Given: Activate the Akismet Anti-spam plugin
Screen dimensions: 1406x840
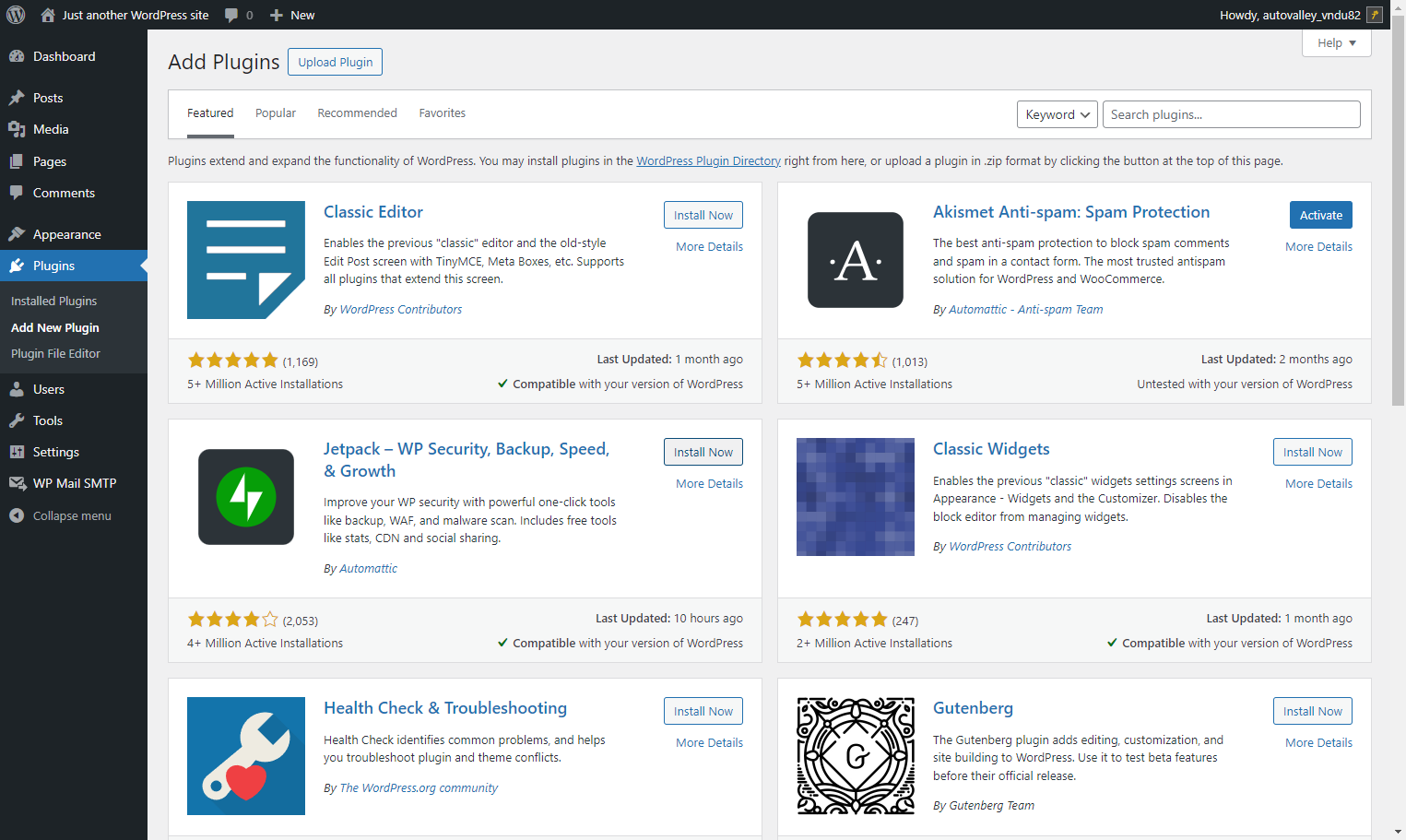Looking at the screenshot, I should pos(1320,215).
